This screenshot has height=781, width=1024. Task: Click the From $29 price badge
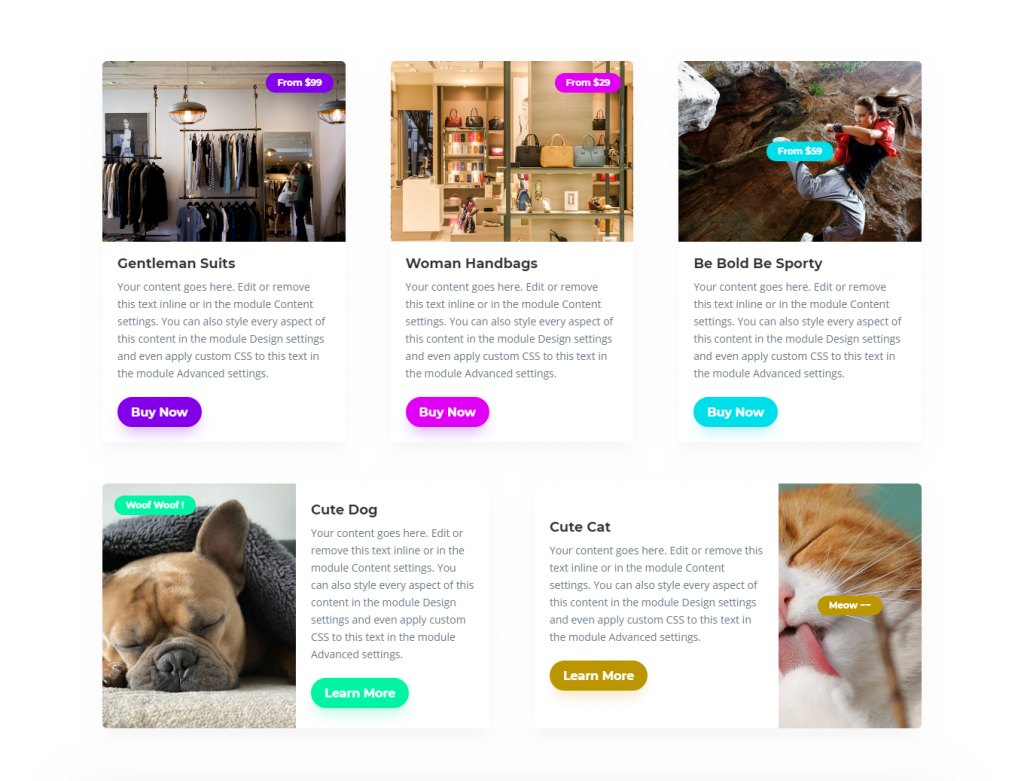pos(588,82)
